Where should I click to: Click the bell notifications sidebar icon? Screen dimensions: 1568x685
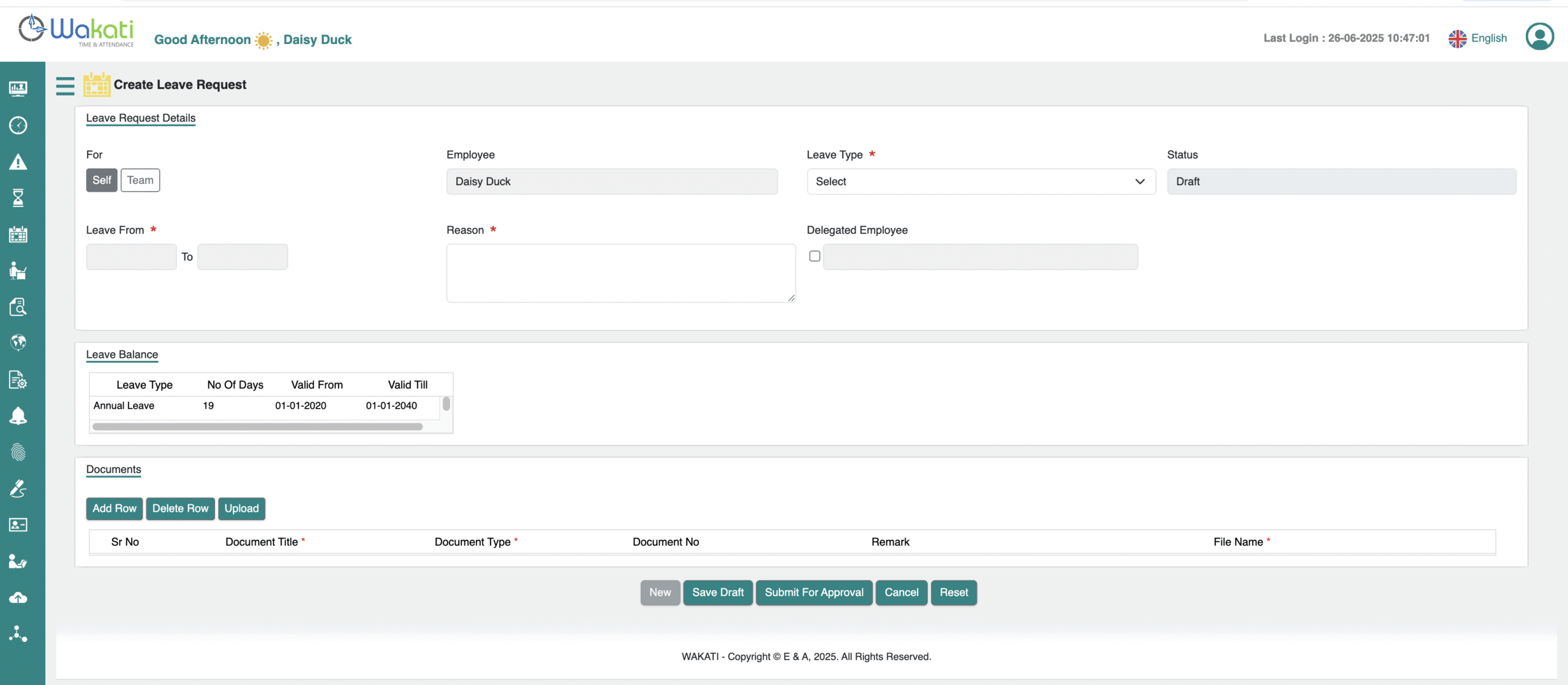pos(18,416)
